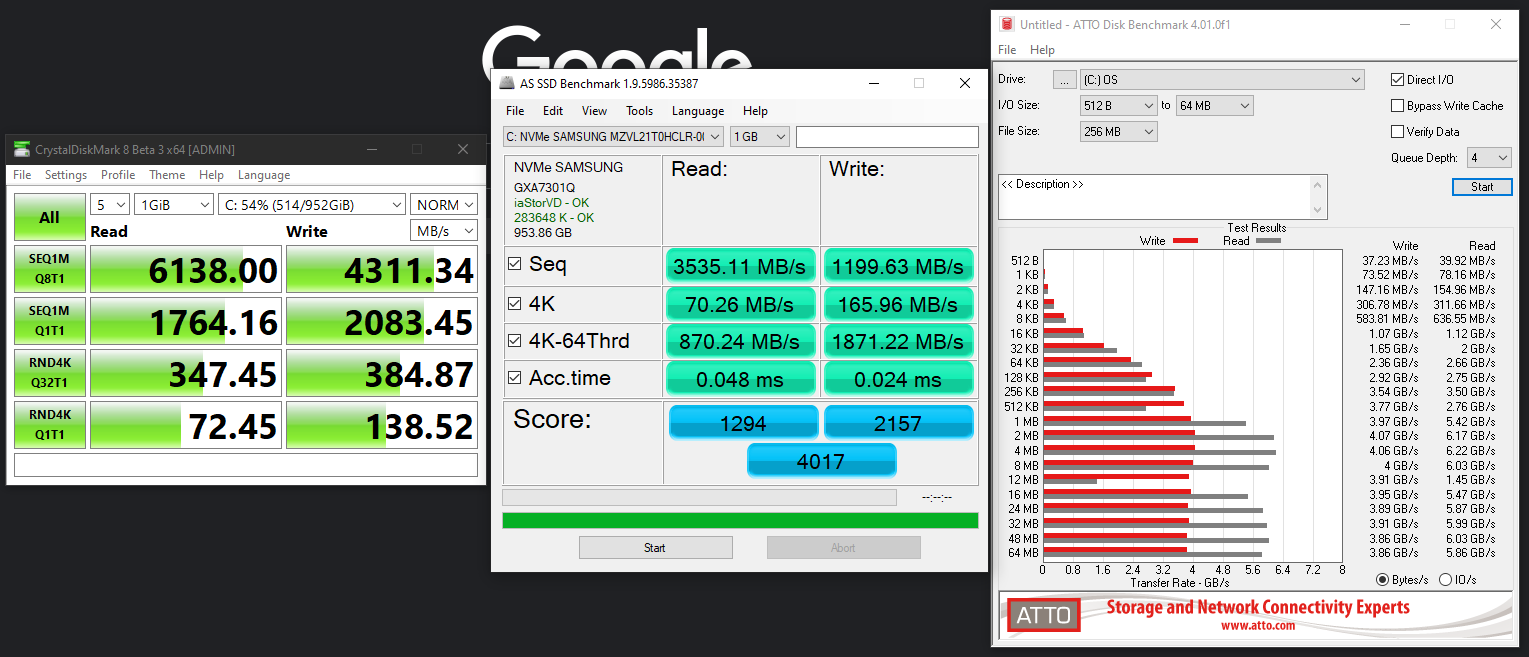Open the Profile menu in CrystalDiskMark
The width and height of the screenshot is (1529, 657).
pos(118,175)
